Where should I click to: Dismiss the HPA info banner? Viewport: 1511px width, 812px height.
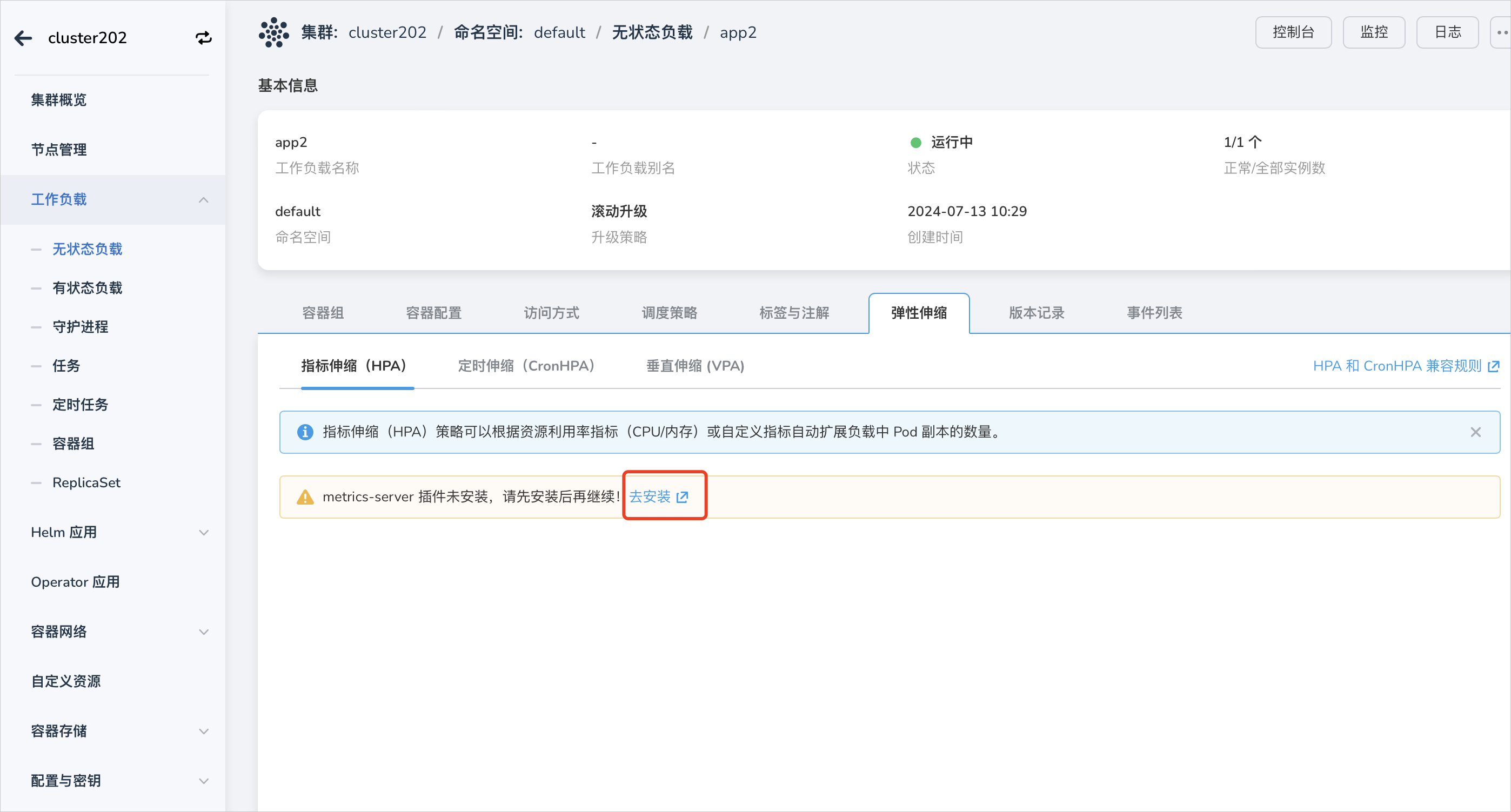[1476, 432]
